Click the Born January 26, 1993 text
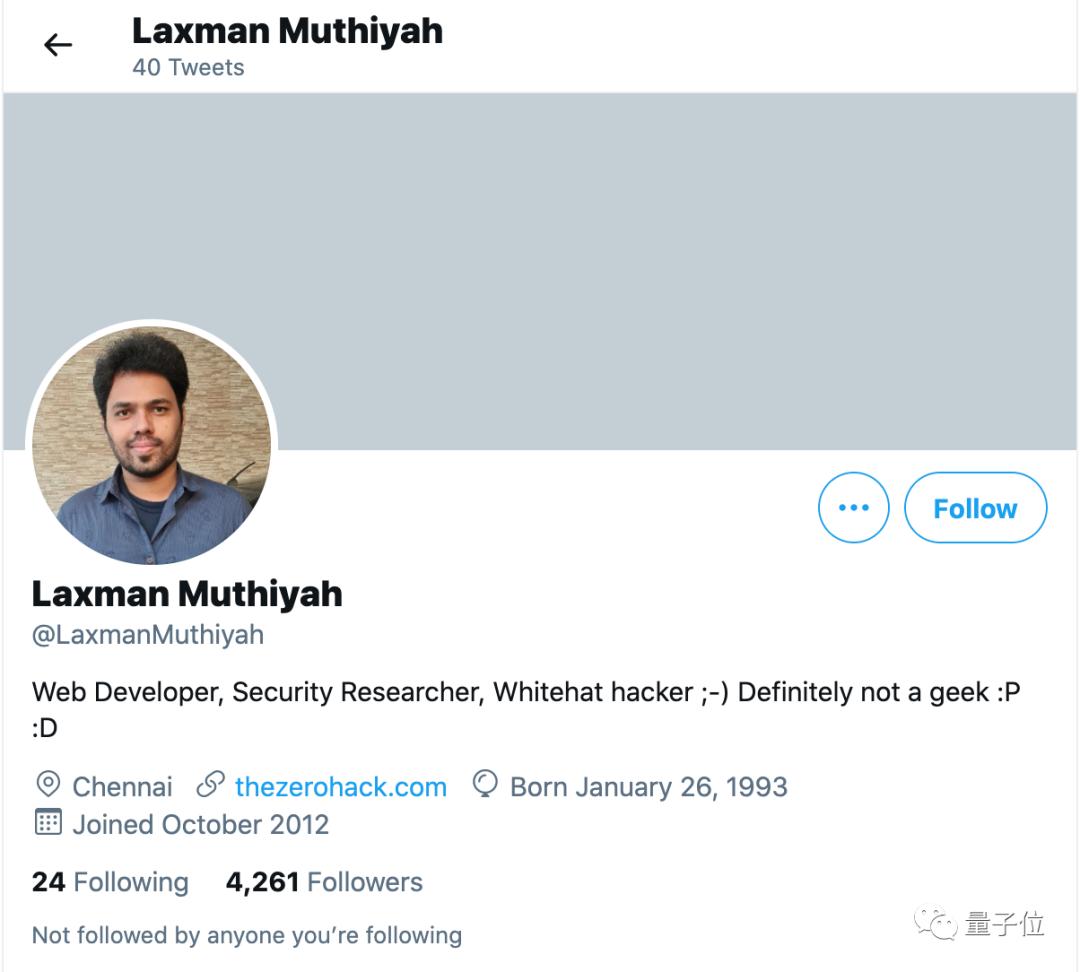Viewport: 1080px width, 972px height. click(x=648, y=786)
